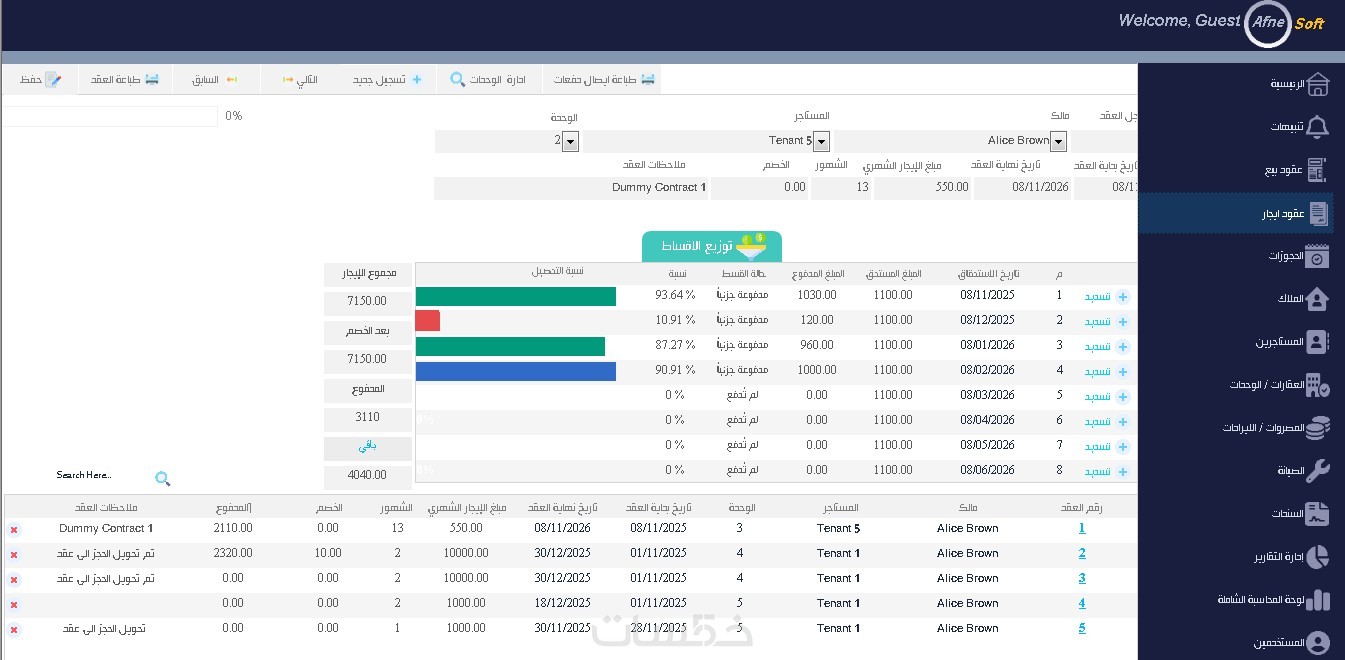Expand the الوحدة unit dropdown showing 2
Image resolution: width=1345 pixels, height=660 pixels.
[x=570, y=141]
